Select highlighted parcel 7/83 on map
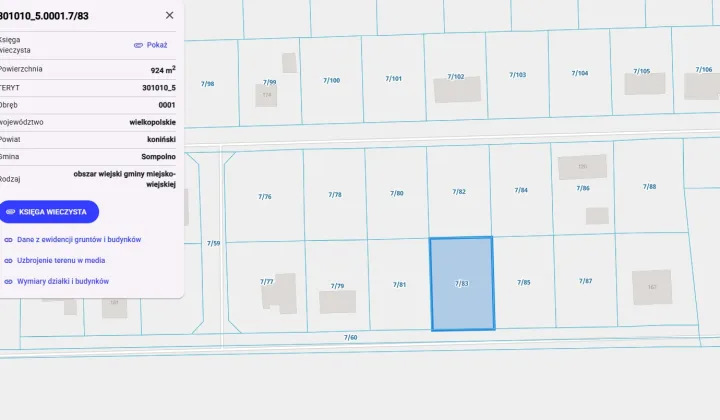720x420 pixels. pos(462,284)
